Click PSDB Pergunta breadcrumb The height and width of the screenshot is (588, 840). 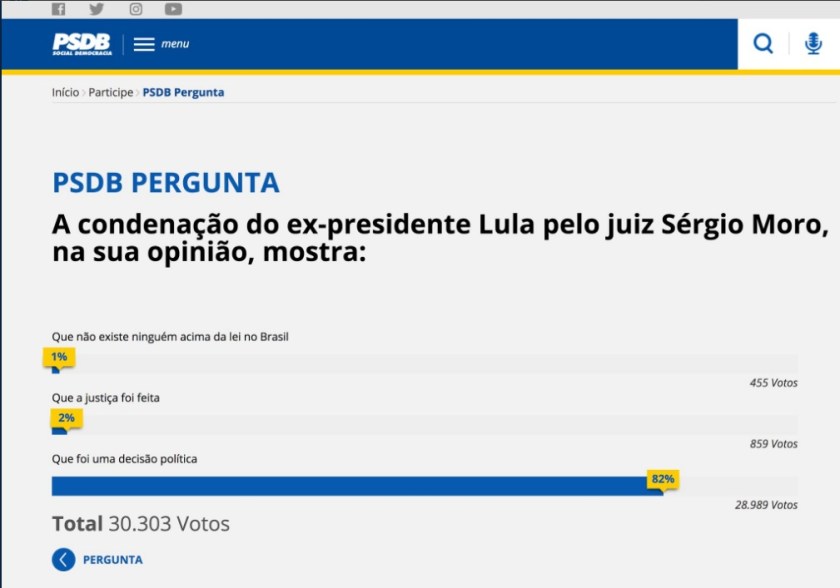pos(183,92)
